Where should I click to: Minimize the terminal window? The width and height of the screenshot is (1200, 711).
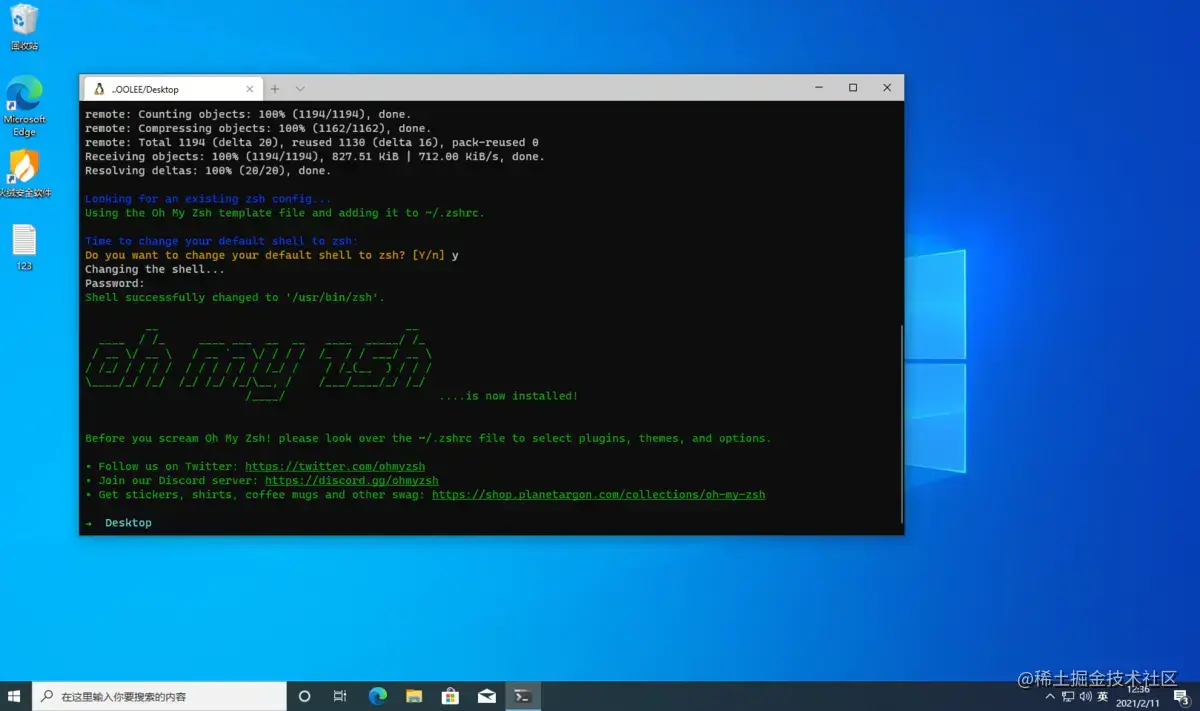[818, 88]
